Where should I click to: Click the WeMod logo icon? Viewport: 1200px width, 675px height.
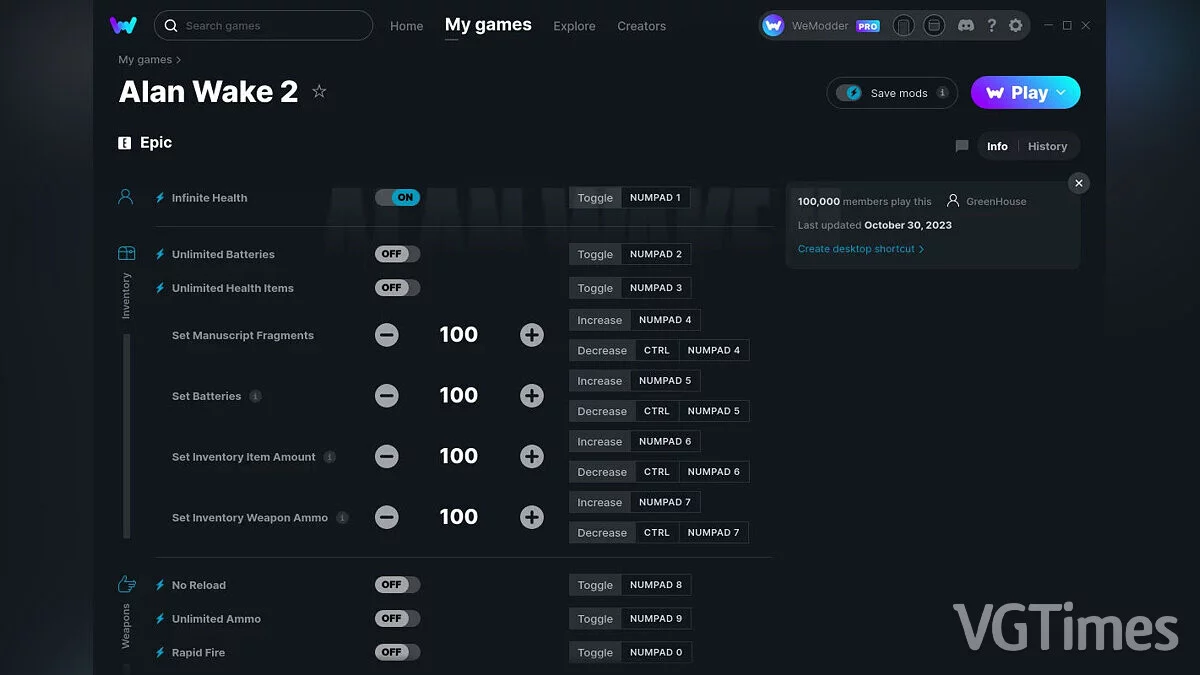(x=123, y=25)
